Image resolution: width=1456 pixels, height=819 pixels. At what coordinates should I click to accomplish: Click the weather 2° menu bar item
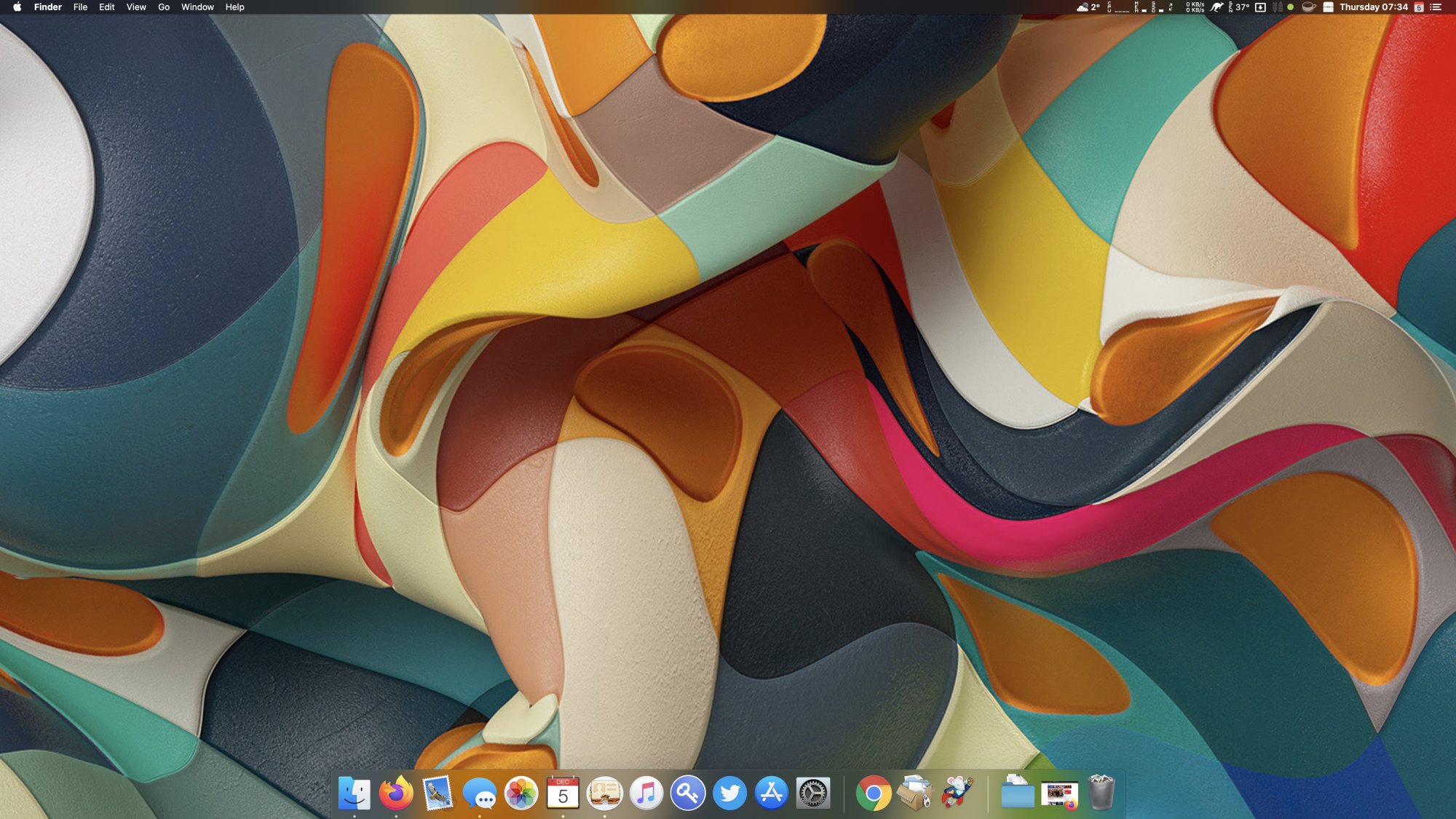coord(1088,7)
